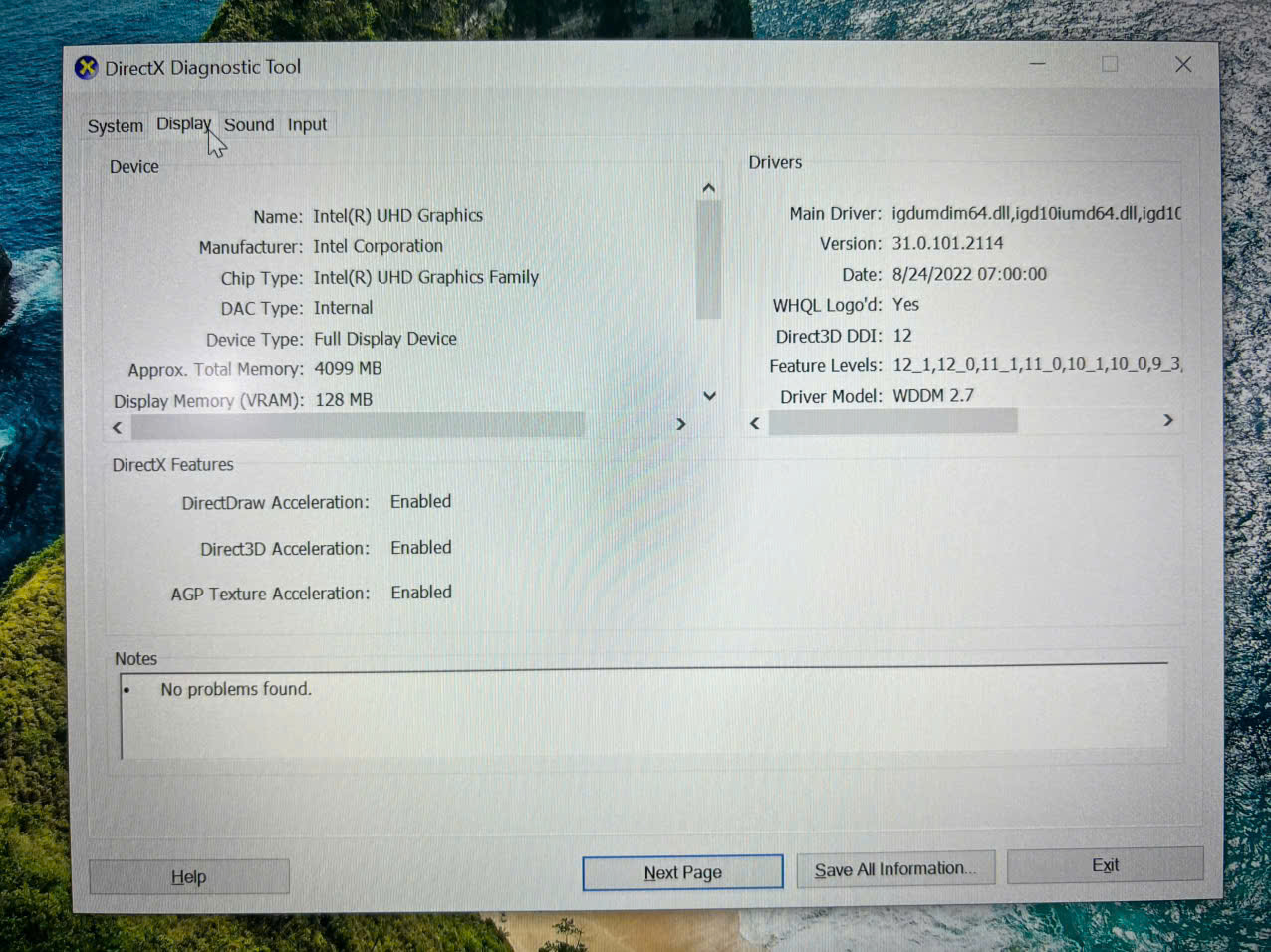The height and width of the screenshot is (952, 1271).
Task: Select the Display tab
Action: point(183,123)
